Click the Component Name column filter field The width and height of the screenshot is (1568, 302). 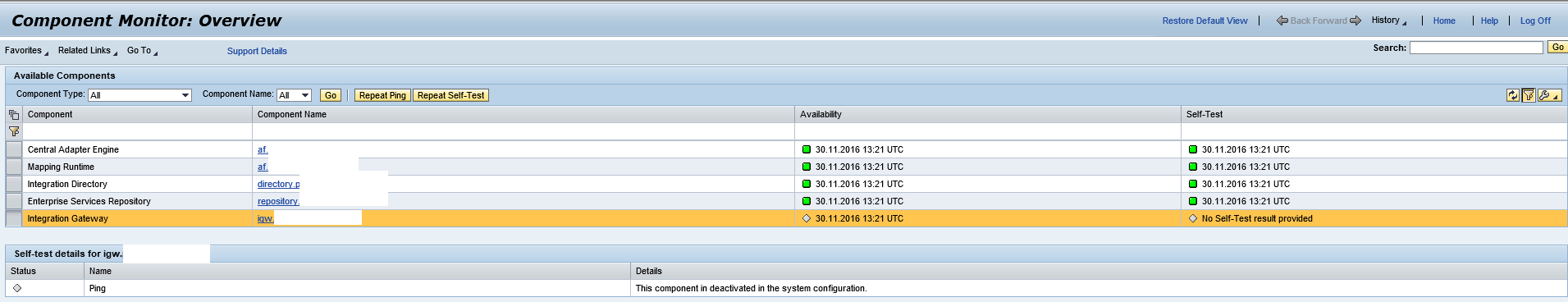click(523, 131)
